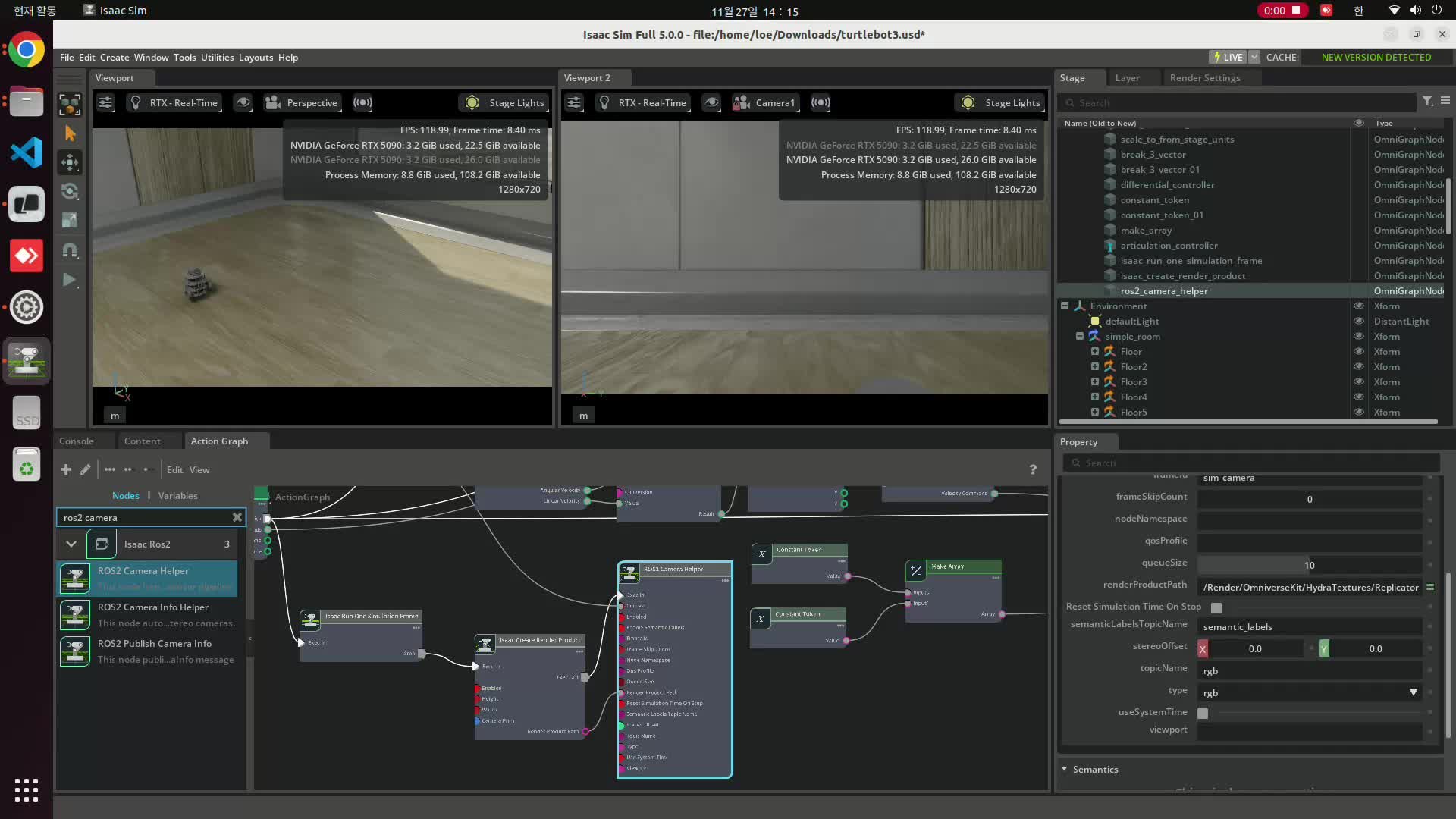Collapse the simple_room tree item
Viewport: 1456px width, 819px height.
(1080, 336)
